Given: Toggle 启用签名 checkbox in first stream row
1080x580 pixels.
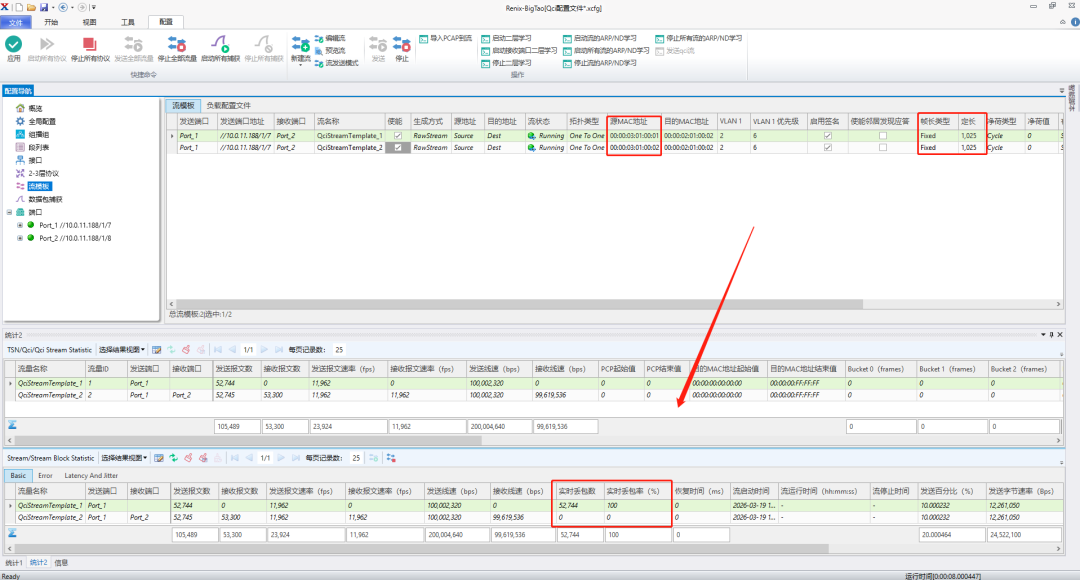Looking at the screenshot, I should coord(827,136).
